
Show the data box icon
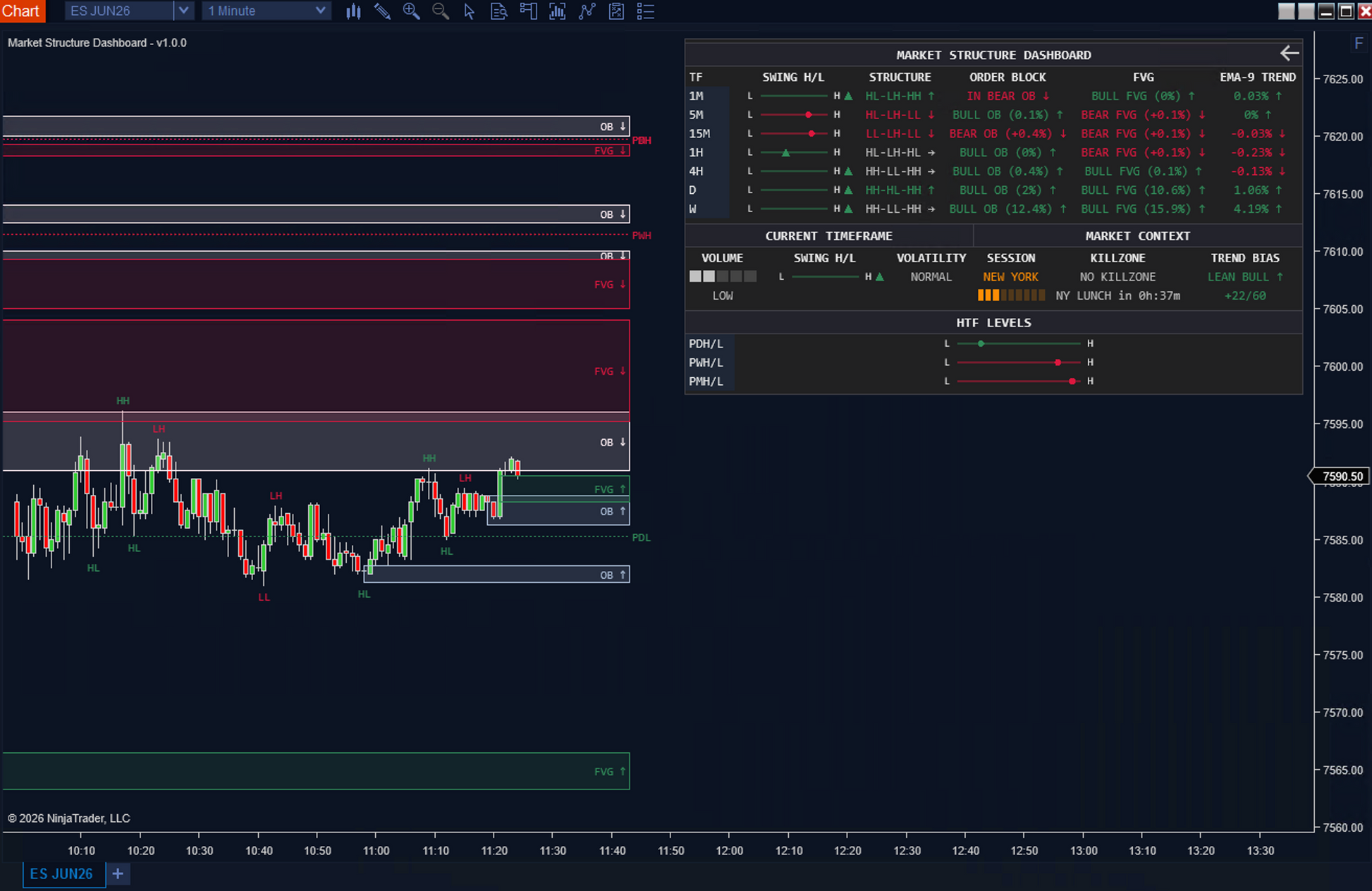click(x=498, y=11)
